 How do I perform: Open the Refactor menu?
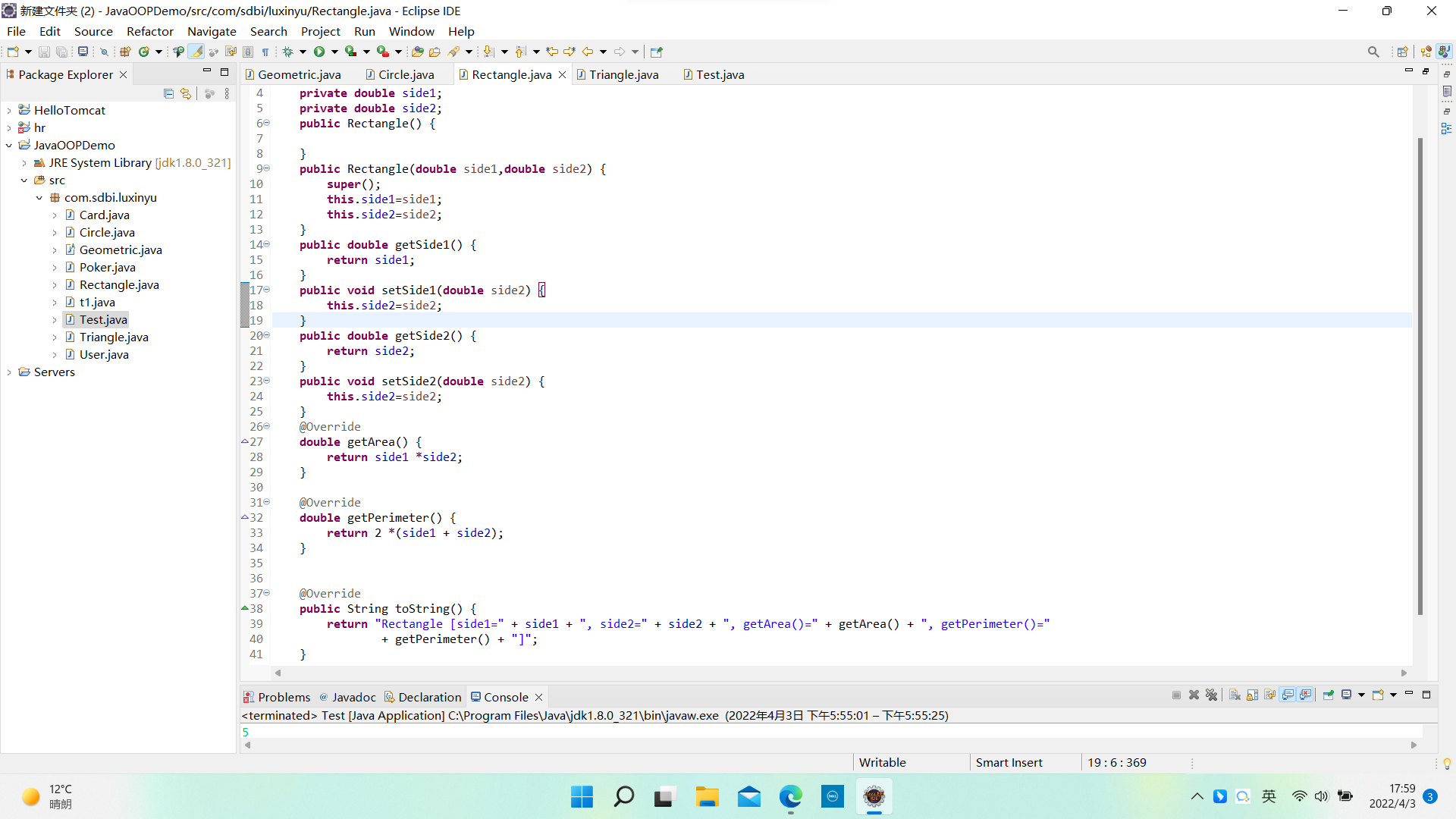pos(149,31)
